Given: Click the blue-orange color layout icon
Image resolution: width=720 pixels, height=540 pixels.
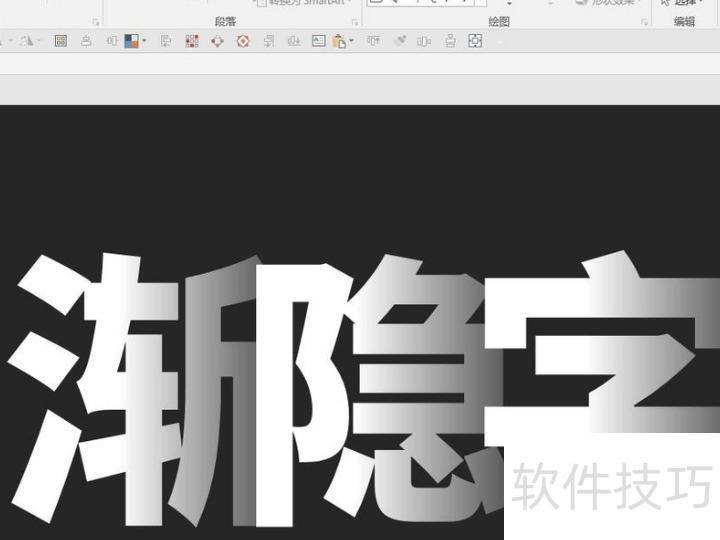Looking at the screenshot, I should coord(131,41).
